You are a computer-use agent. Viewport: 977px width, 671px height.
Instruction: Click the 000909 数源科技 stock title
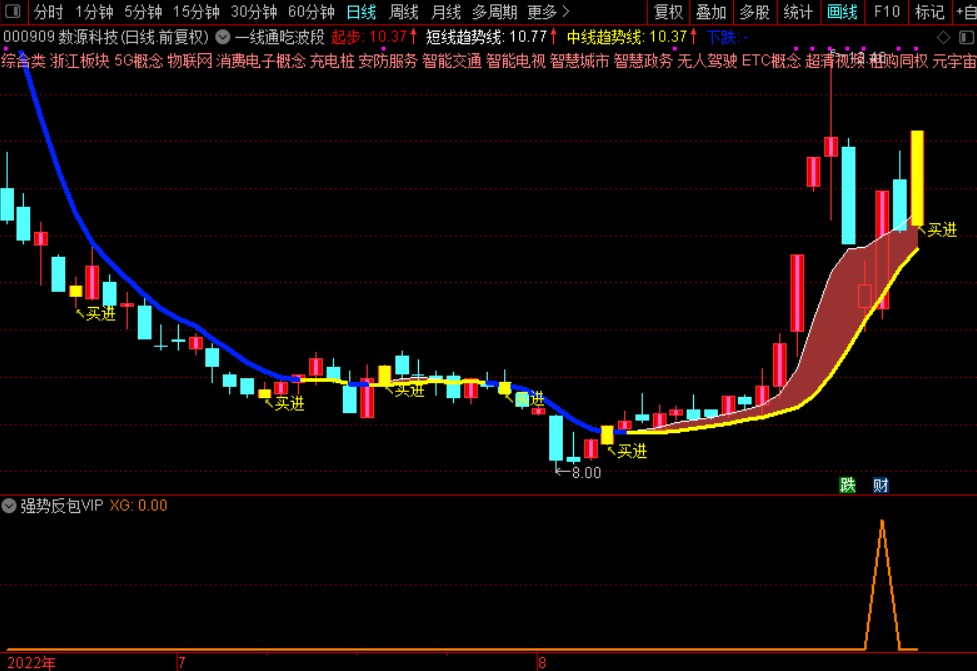[106, 37]
